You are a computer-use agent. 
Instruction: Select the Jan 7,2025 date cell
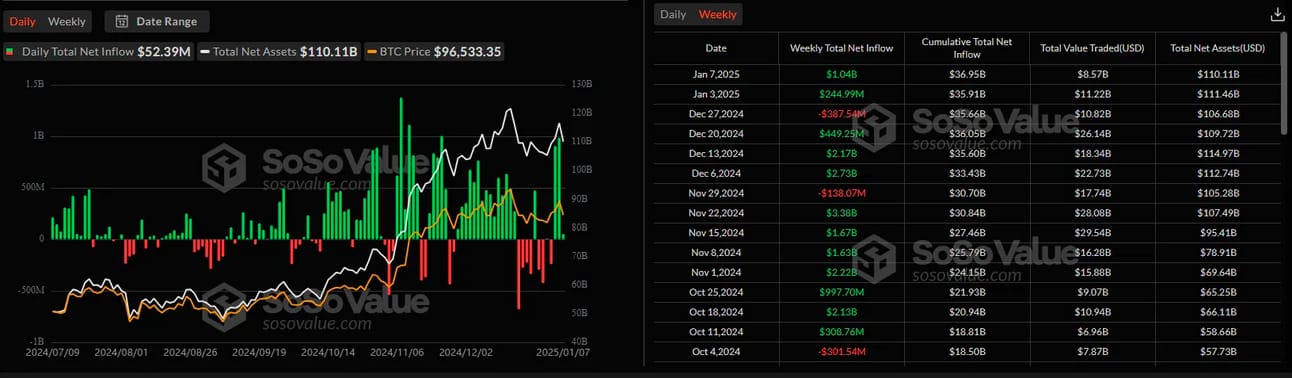pyautogui.click(x=716, y=74)
